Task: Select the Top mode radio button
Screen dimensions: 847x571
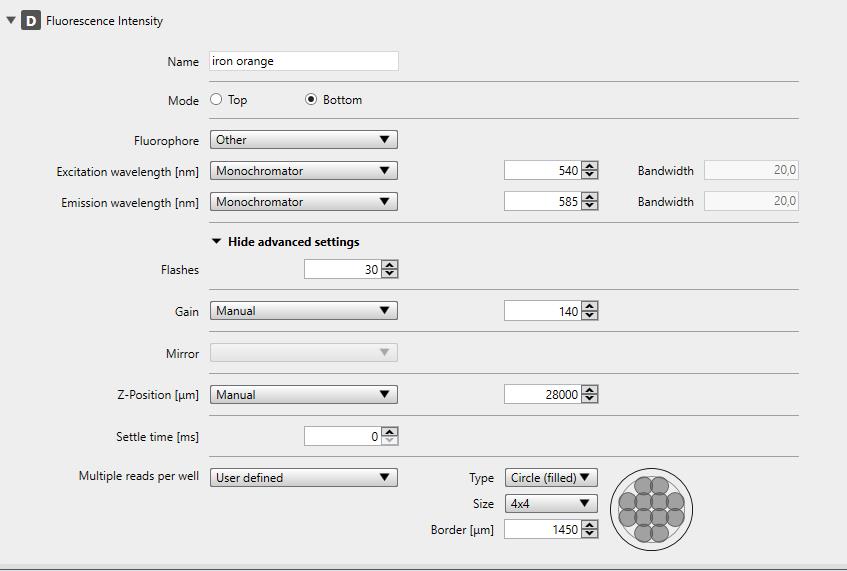Action: click(x=216, y=99)
